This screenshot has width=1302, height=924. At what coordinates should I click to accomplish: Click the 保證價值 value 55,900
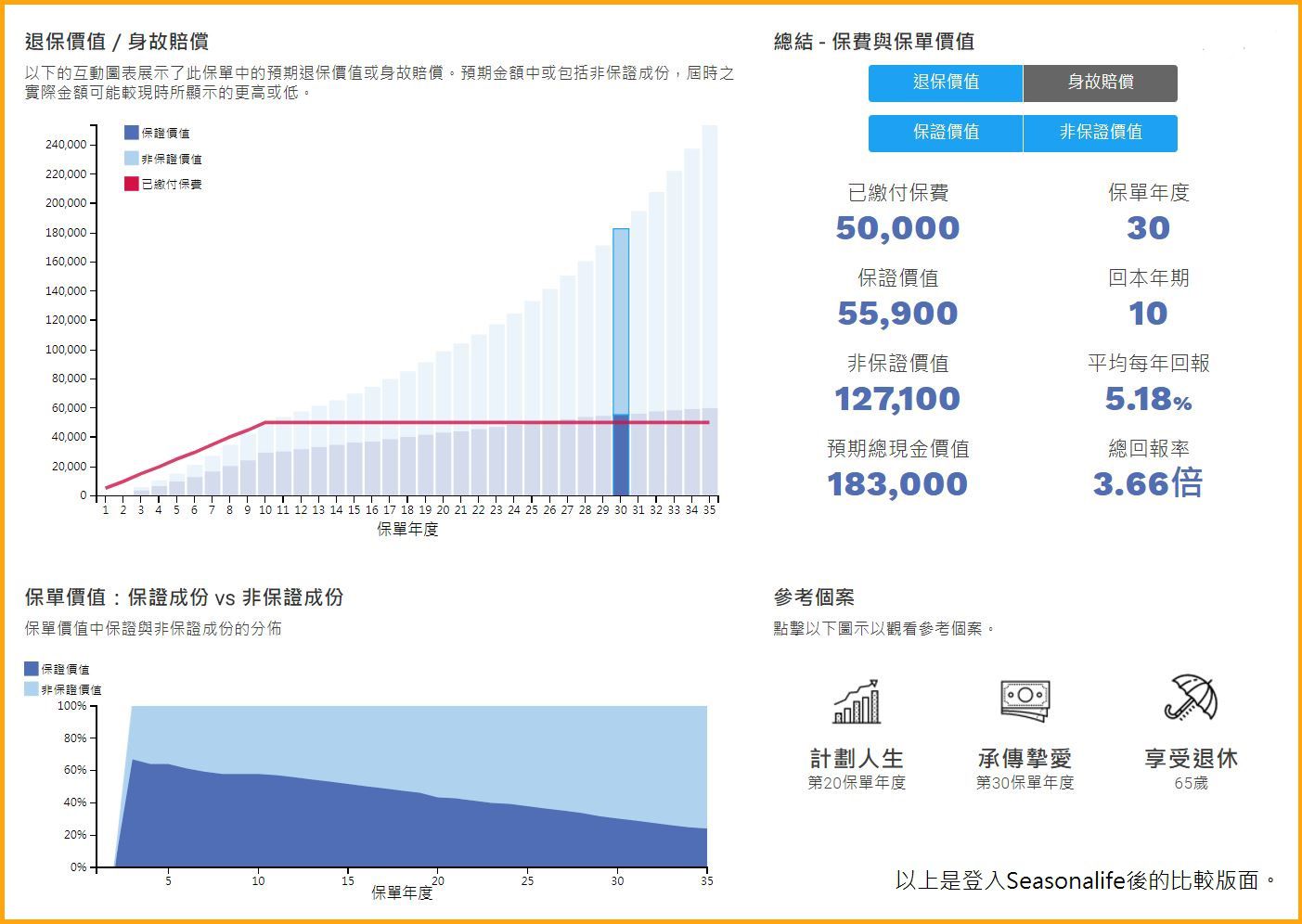897,314
